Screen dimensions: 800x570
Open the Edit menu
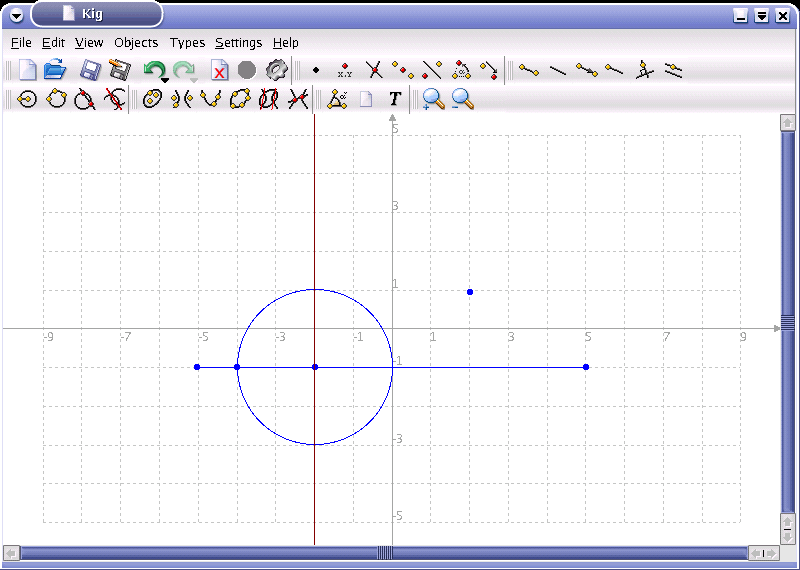[53, 43]
